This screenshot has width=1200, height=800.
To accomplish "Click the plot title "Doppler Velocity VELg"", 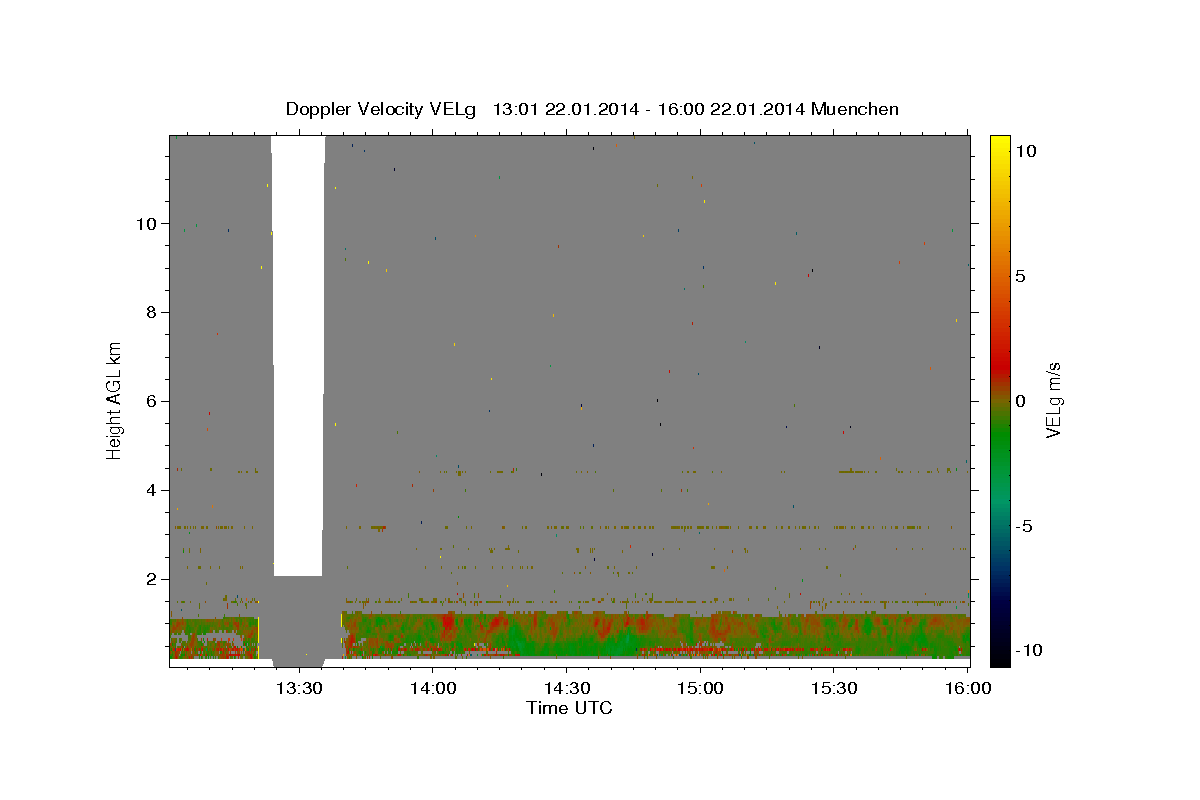I will click(x=382, y=109).
